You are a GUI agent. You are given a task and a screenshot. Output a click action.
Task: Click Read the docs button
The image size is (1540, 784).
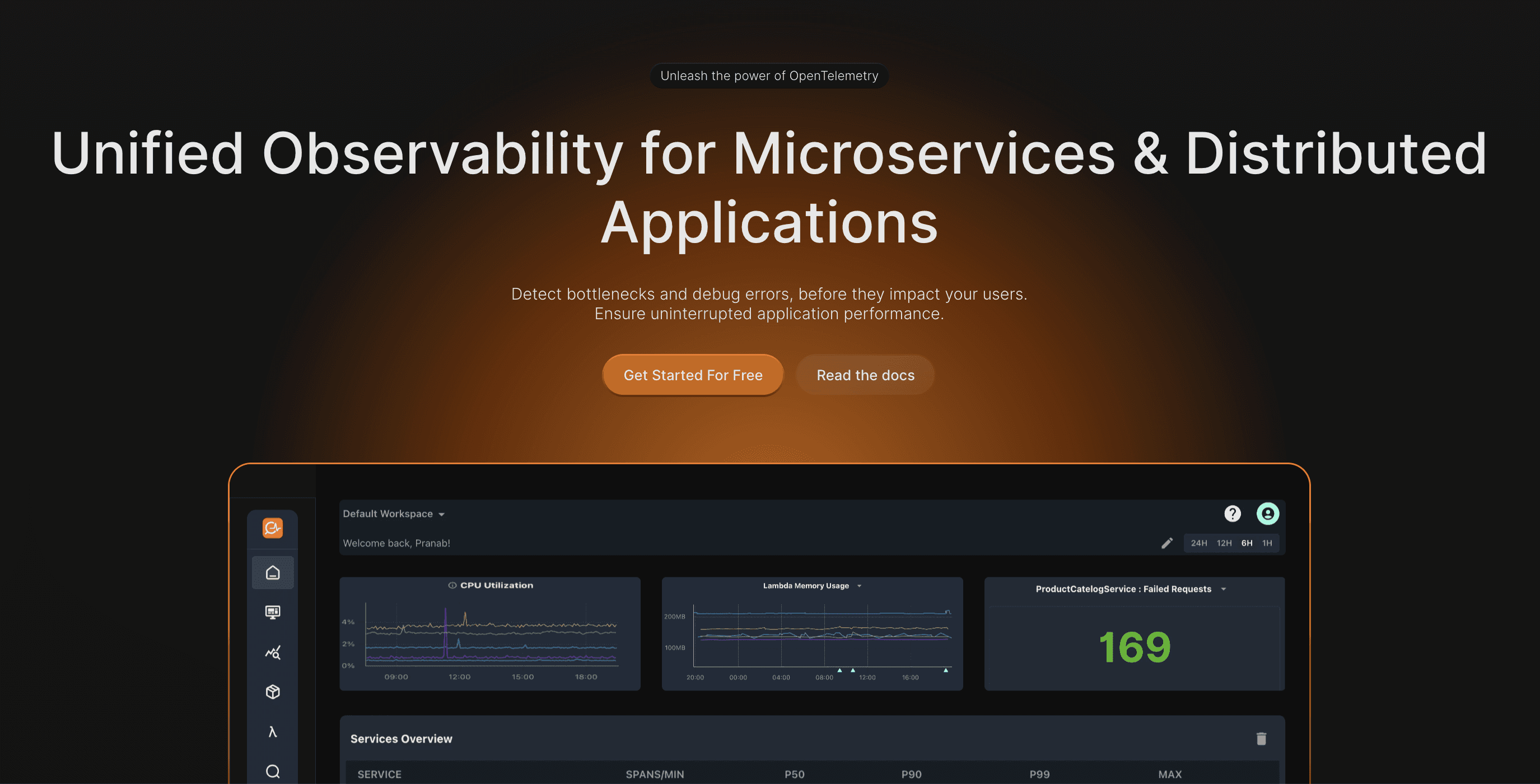[x=865, y=375]
